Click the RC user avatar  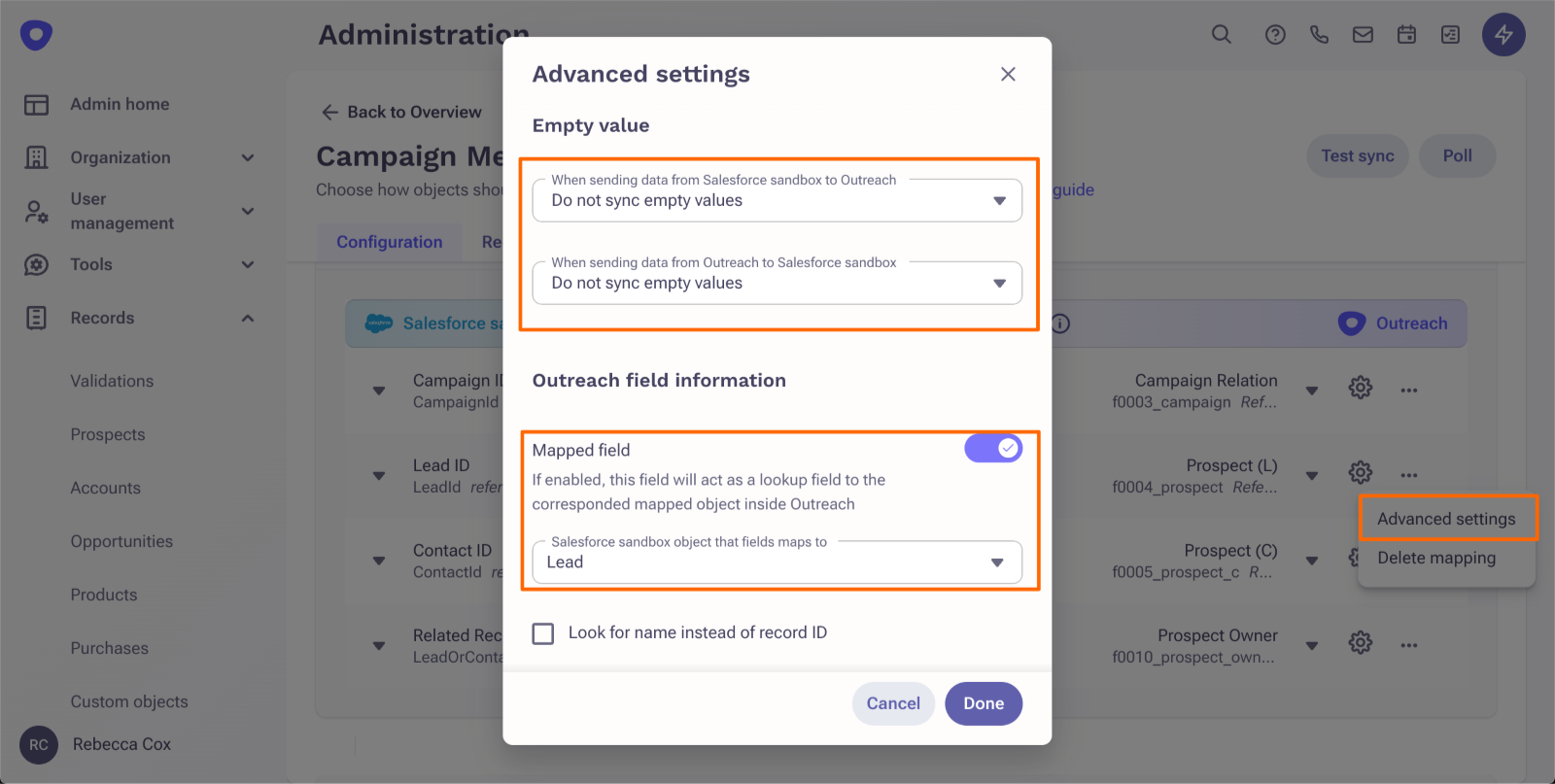click(39, 745)
